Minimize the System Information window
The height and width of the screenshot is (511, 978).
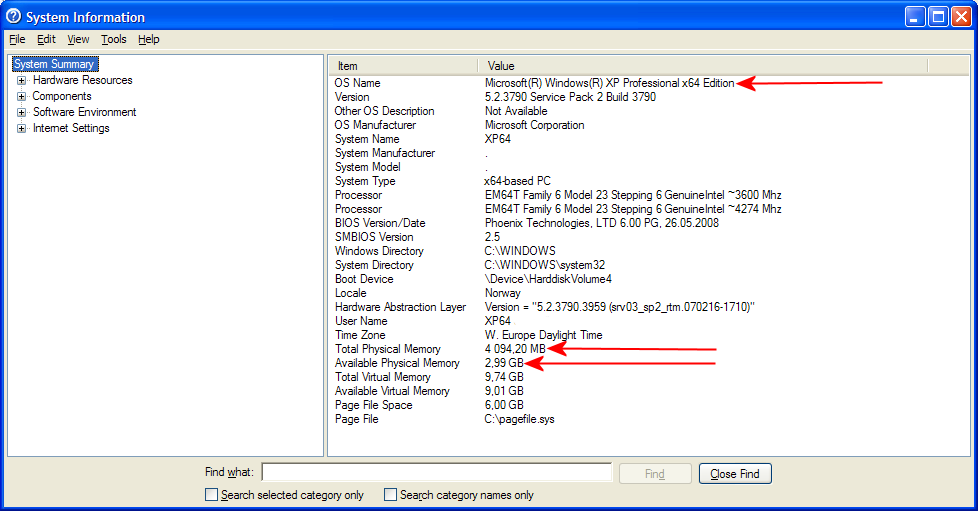pos(915,17)
